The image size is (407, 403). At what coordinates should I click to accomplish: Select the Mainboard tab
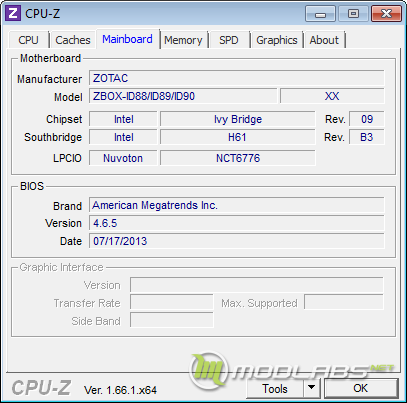(127, 39)
